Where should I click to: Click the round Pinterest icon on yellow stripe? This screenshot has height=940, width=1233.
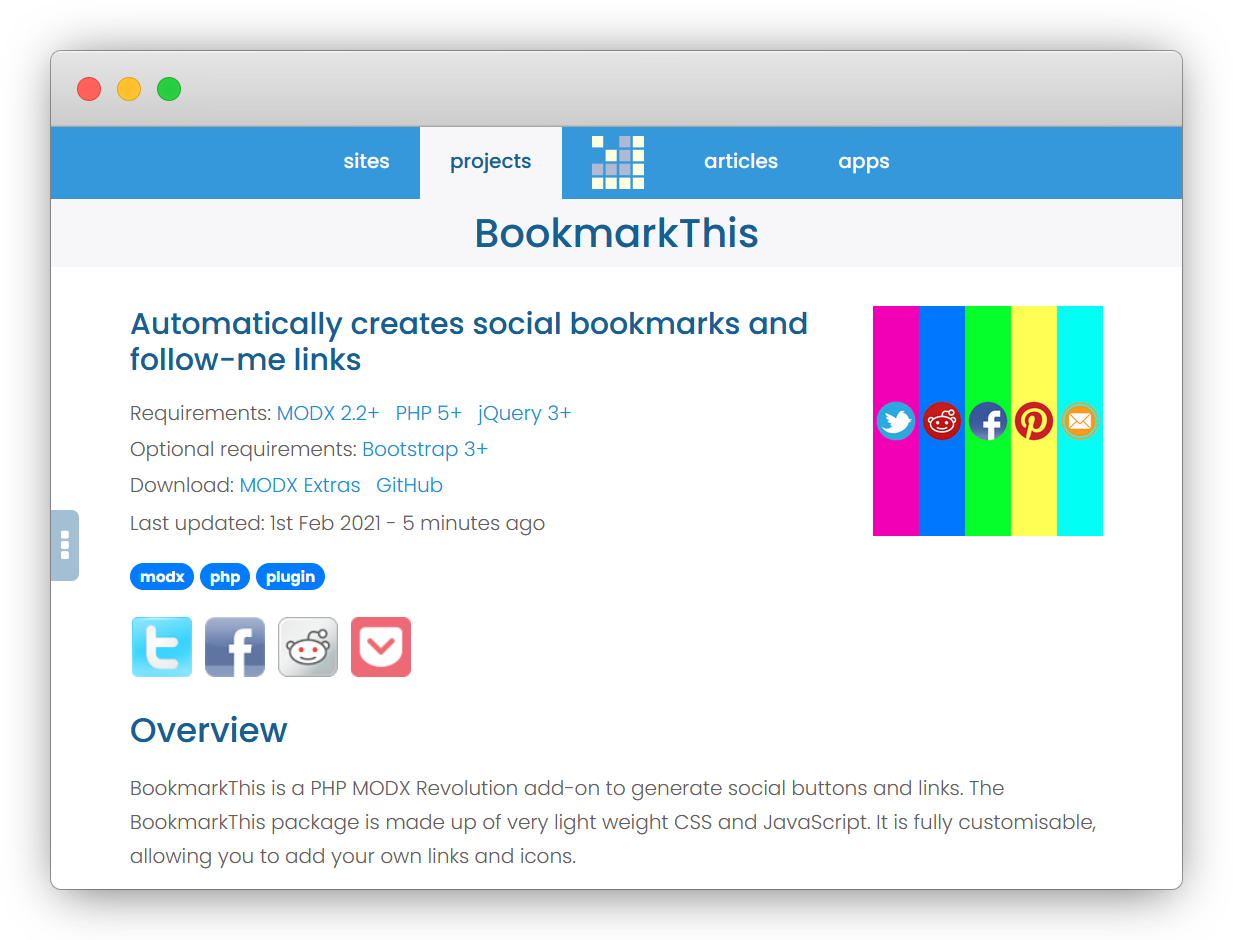tap(1034, 421)
